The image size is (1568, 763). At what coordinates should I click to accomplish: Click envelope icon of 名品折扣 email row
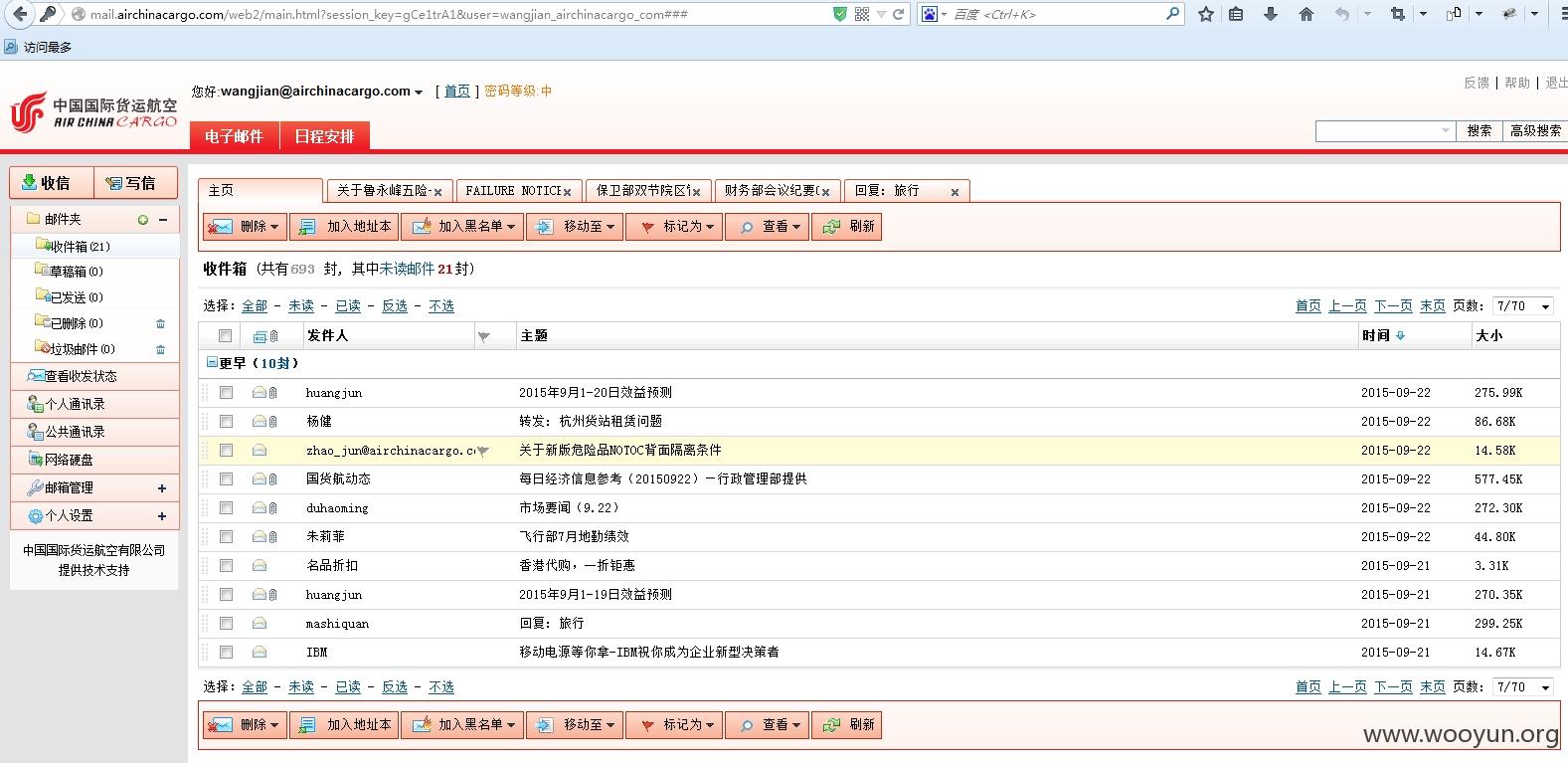(x=260, y=566)
